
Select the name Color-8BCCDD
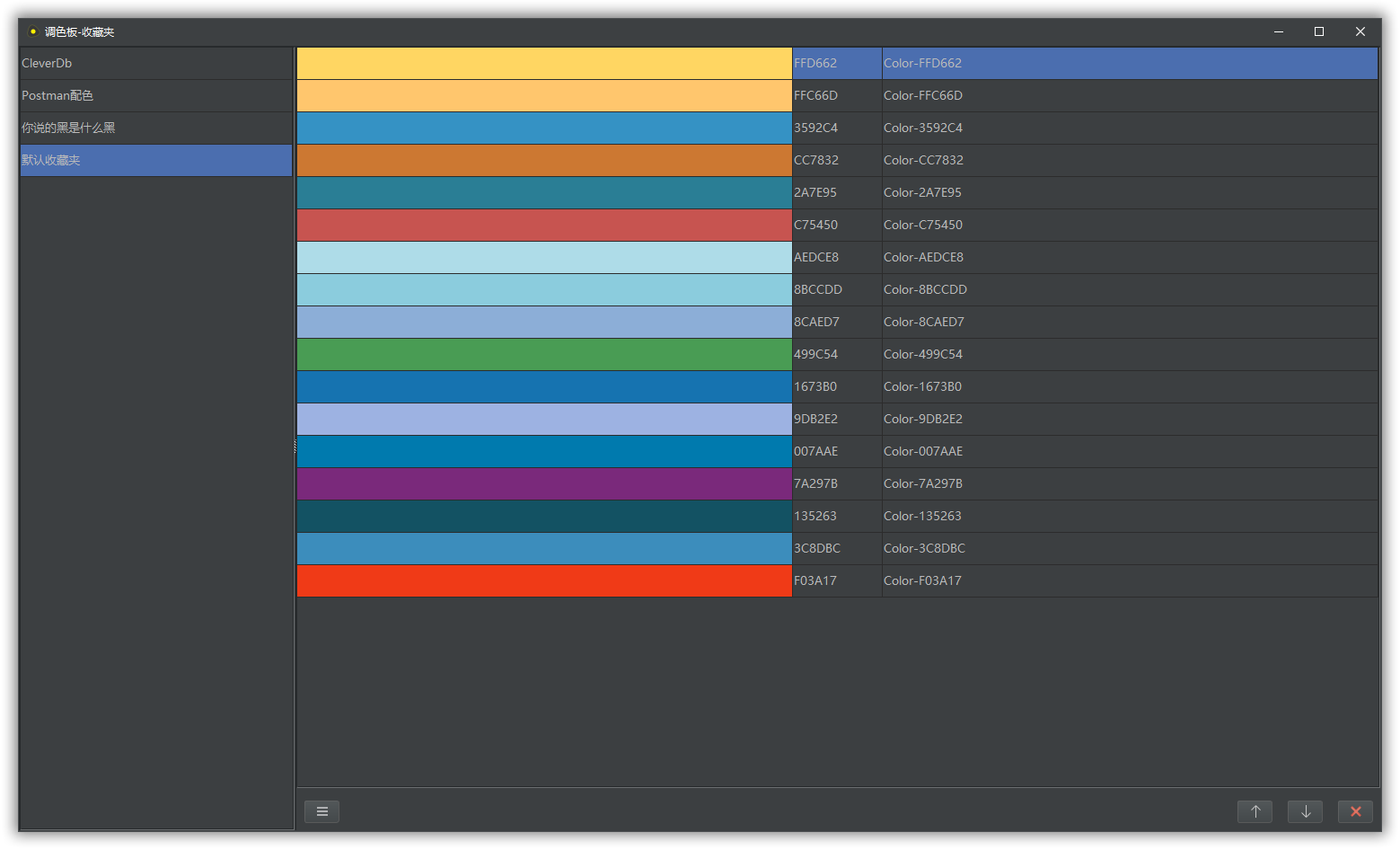coord(1130,289)
